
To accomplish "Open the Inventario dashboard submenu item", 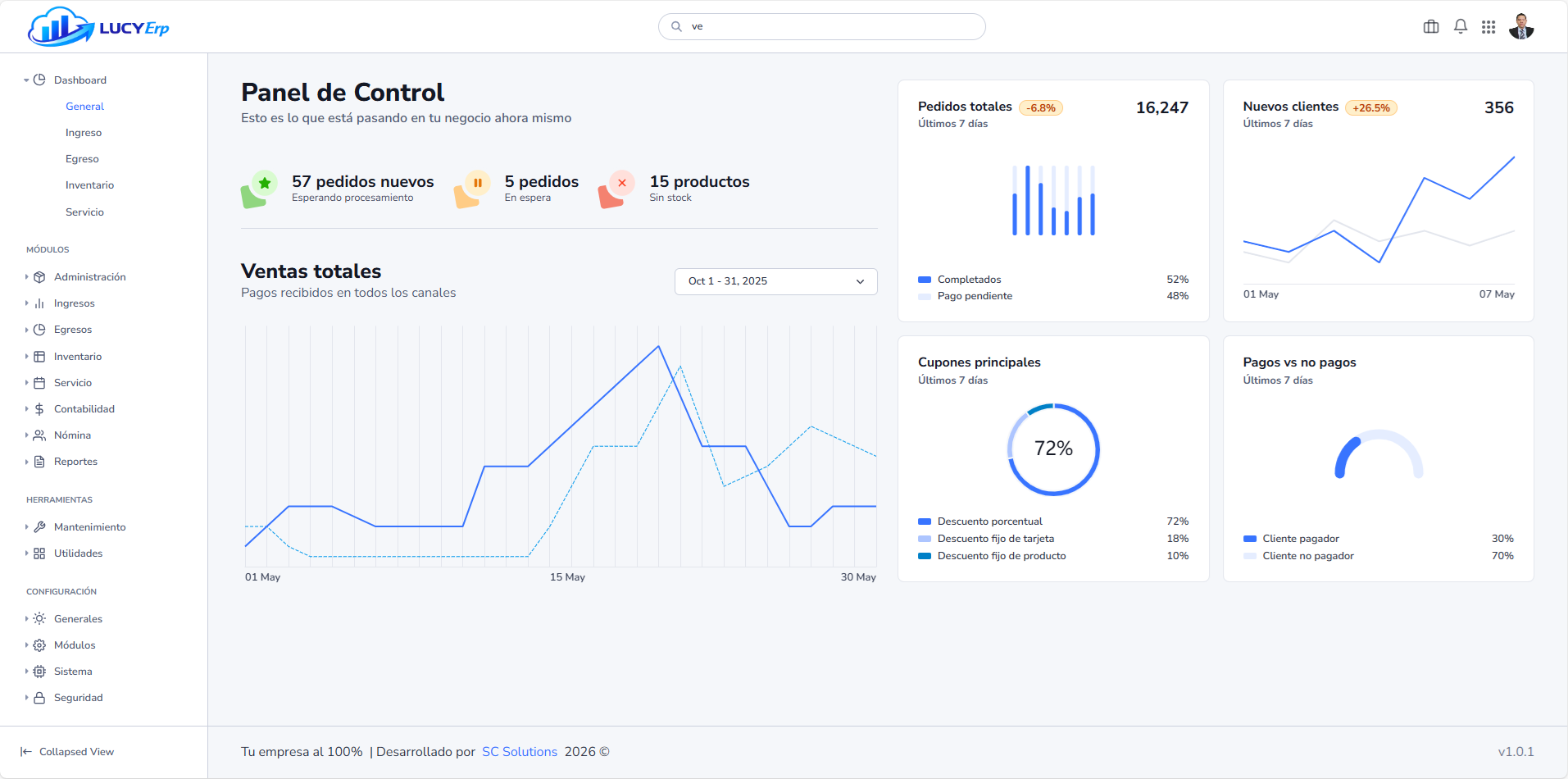I will [89, 185].
